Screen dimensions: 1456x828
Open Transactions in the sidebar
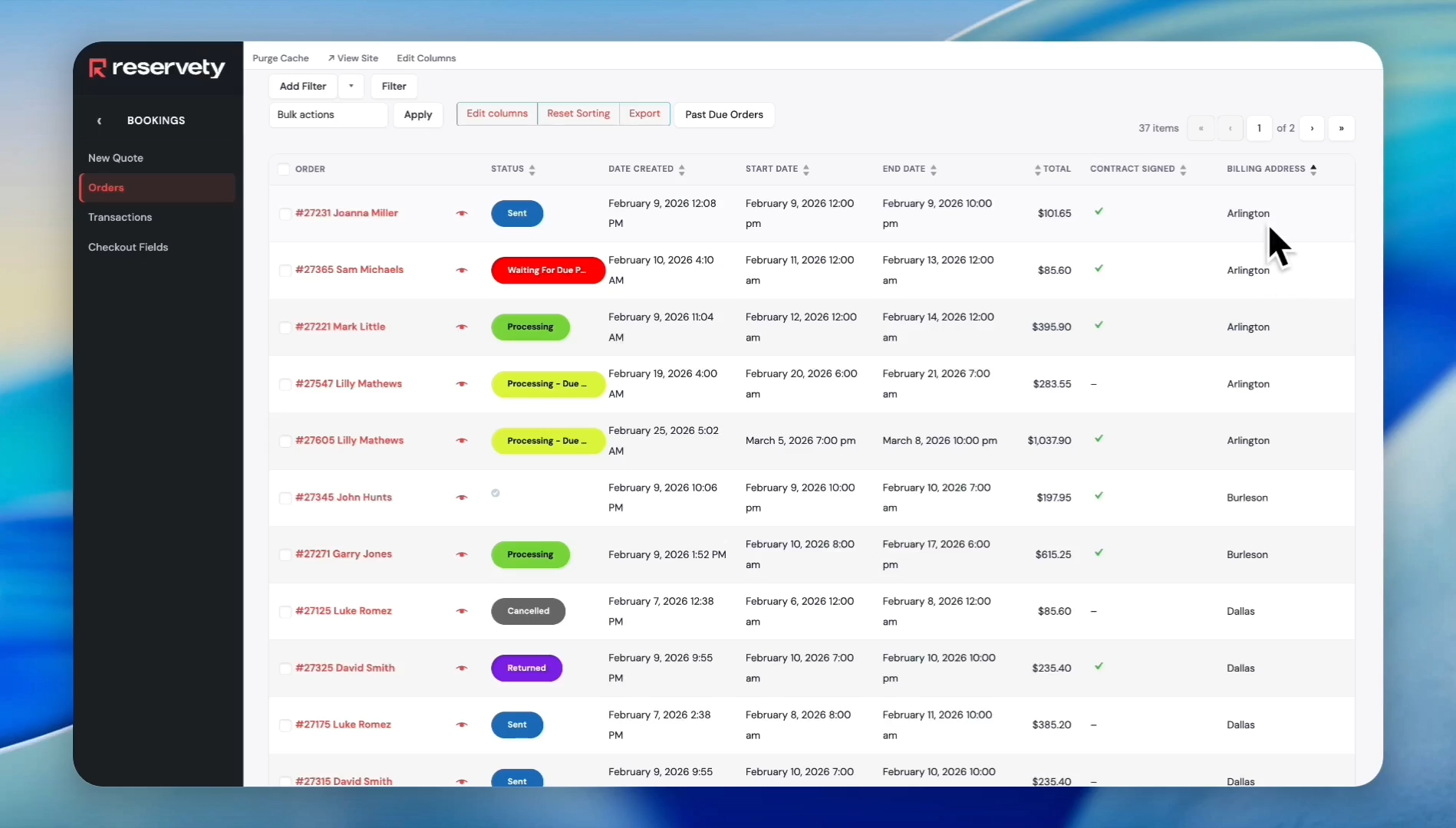[x=120, y=217]
